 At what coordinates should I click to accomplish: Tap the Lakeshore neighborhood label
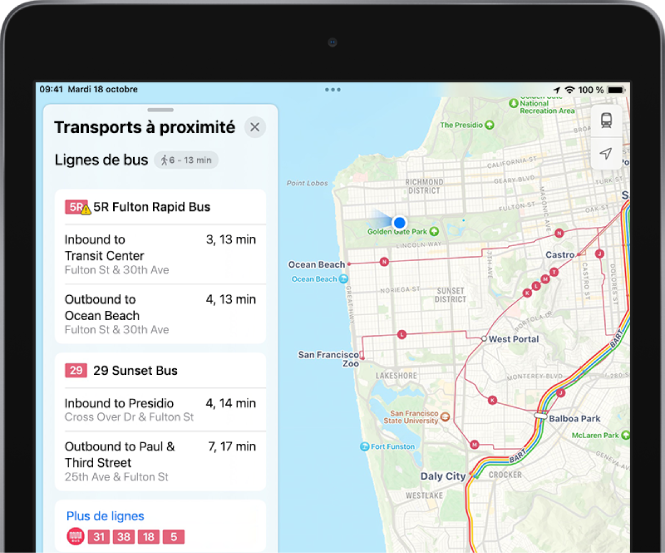click(396, 376)
